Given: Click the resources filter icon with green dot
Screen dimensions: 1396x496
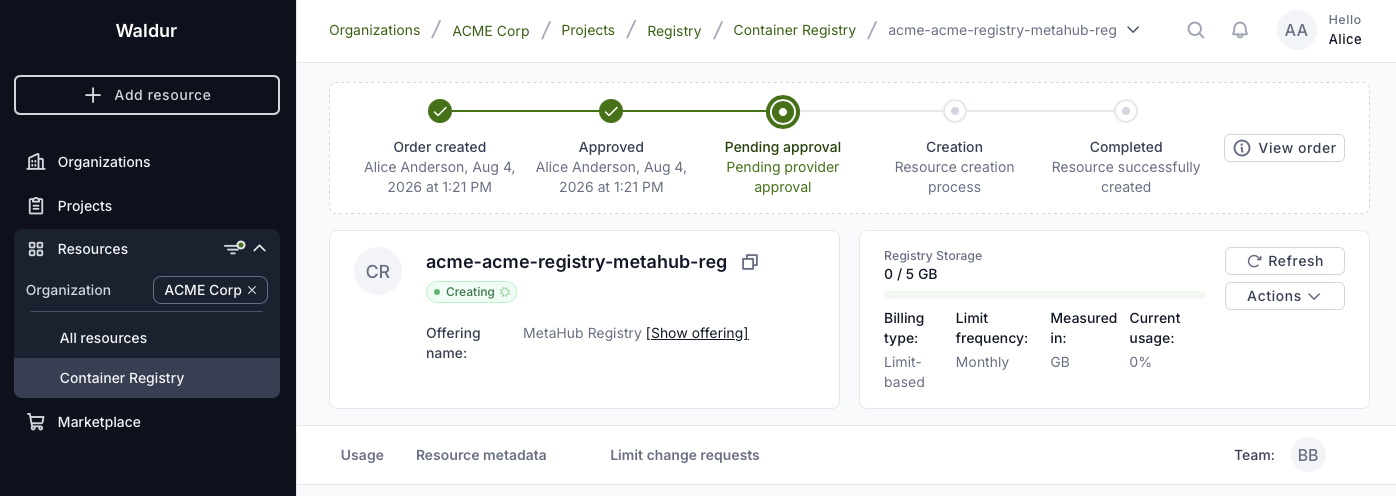Looking at the screenshot, I should [234, 248].
